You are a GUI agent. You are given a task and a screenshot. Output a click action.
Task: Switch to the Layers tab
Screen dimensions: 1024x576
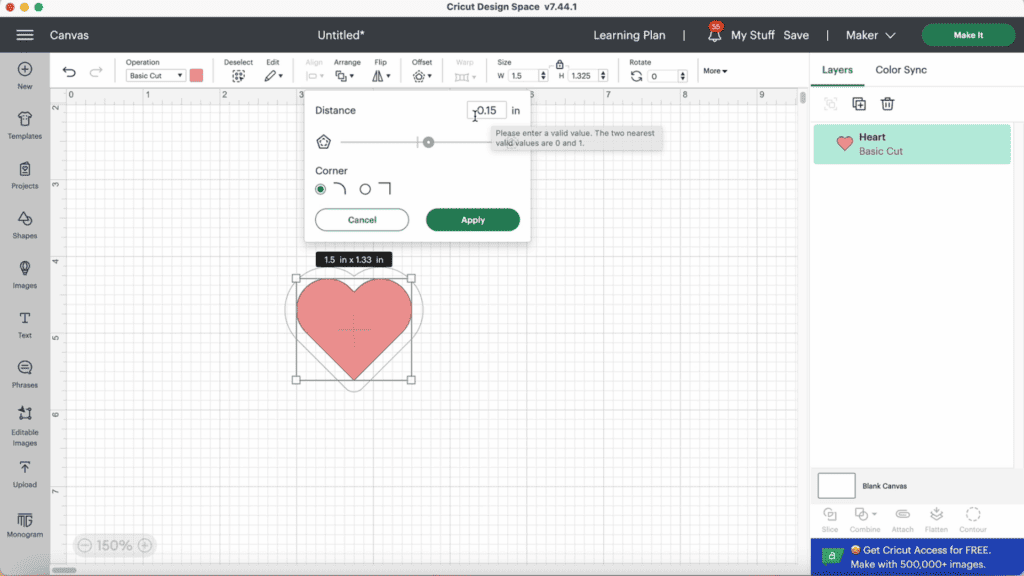(x=837, y=70)
